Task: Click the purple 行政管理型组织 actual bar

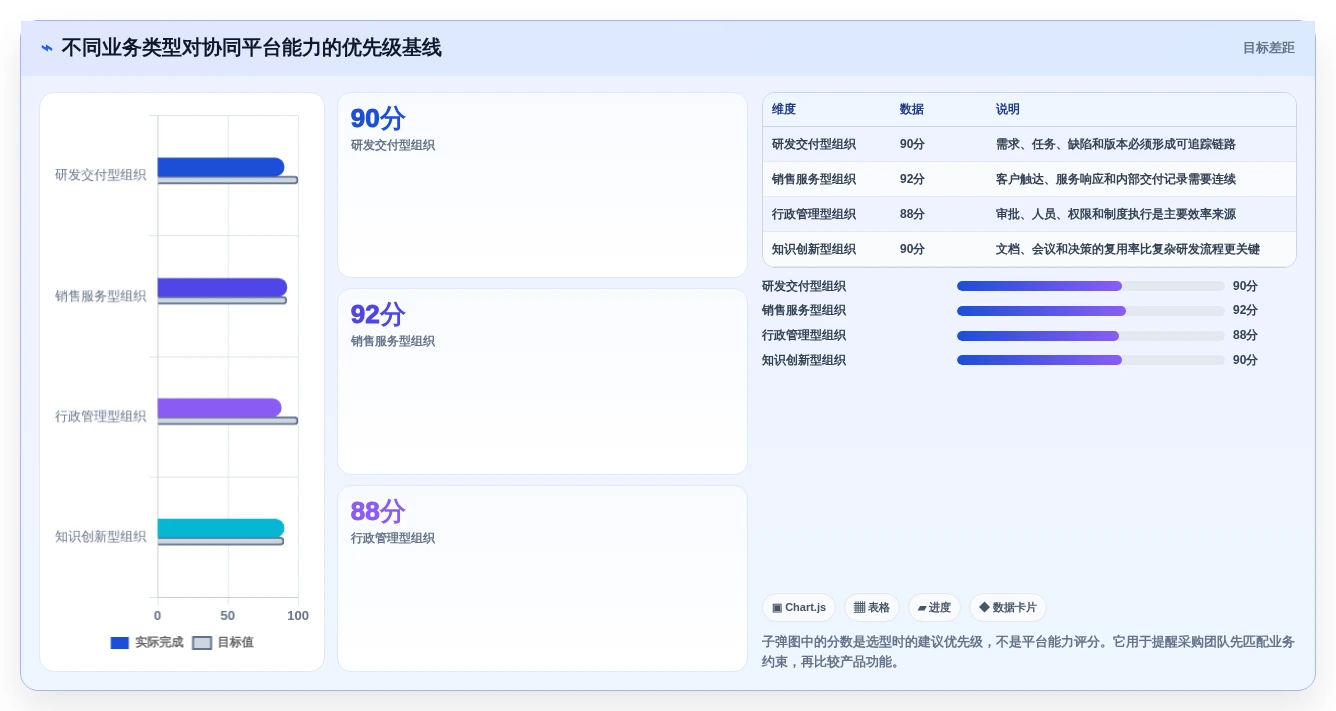Action: coord(219,408)
